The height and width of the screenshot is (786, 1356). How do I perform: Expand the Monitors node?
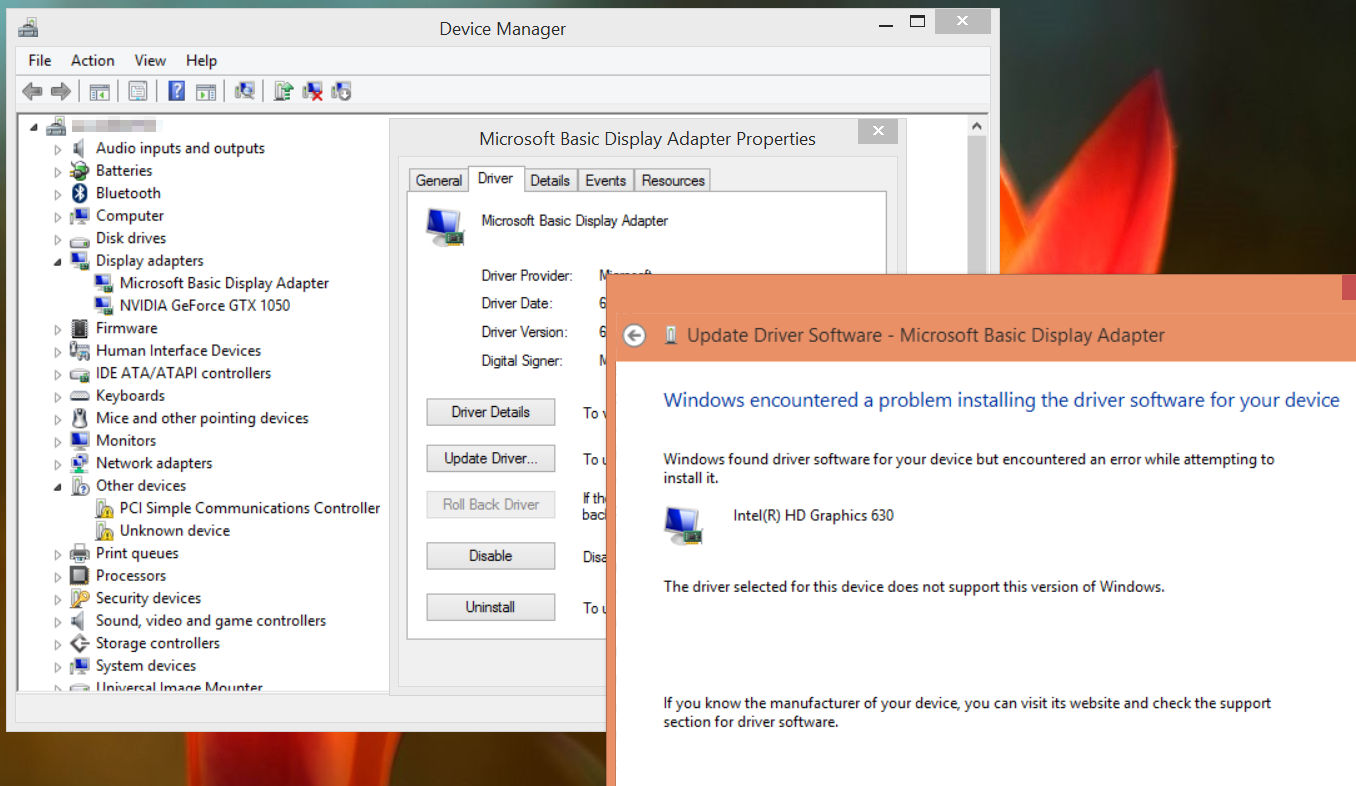(x=58, y=441)
